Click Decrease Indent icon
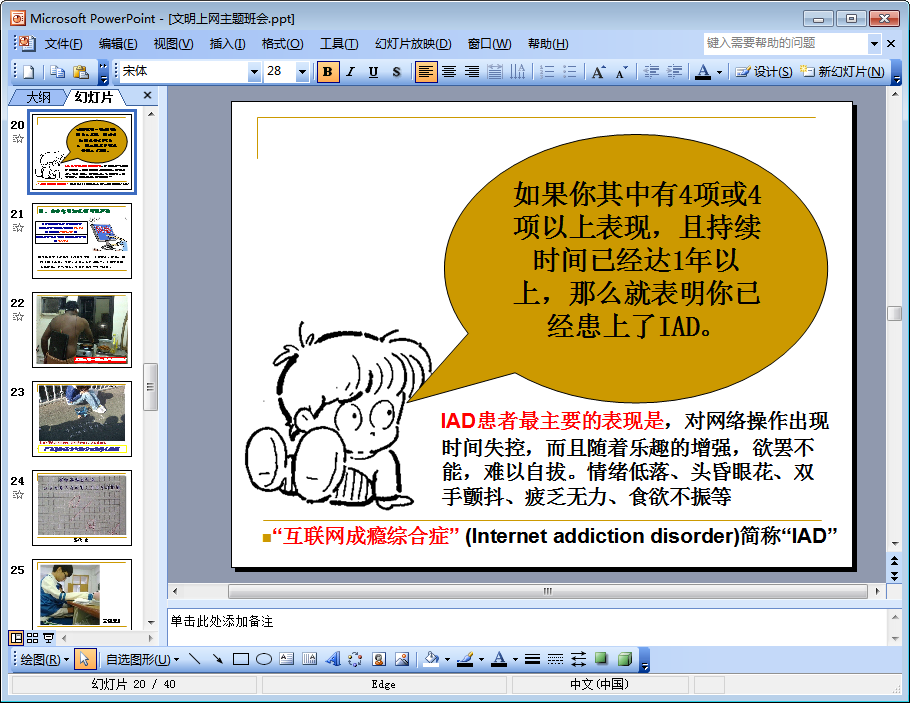The image size is (910, 703). pos(651,72)
